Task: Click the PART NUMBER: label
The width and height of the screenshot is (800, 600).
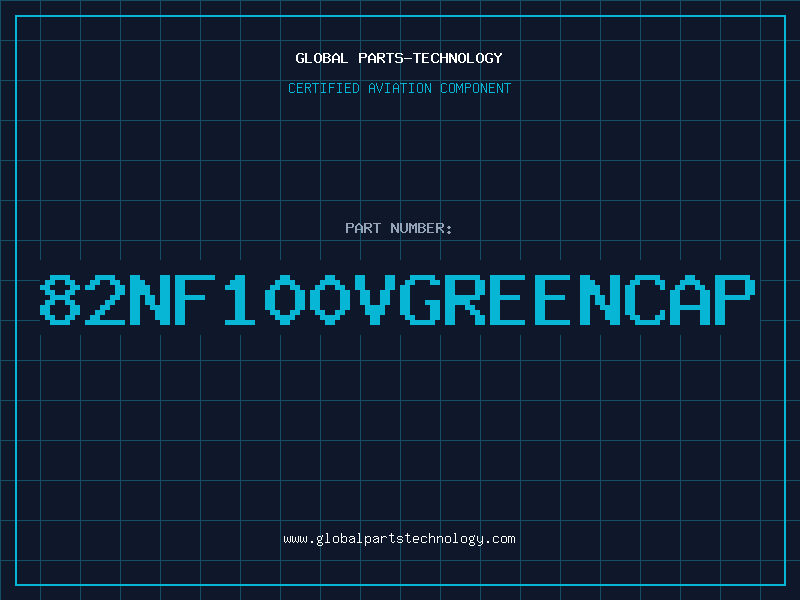Action: 399,228
